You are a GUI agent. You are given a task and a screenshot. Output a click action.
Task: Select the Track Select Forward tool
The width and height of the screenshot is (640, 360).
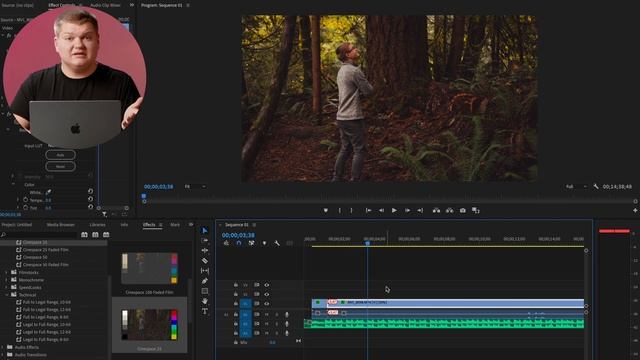click(205, 240)
